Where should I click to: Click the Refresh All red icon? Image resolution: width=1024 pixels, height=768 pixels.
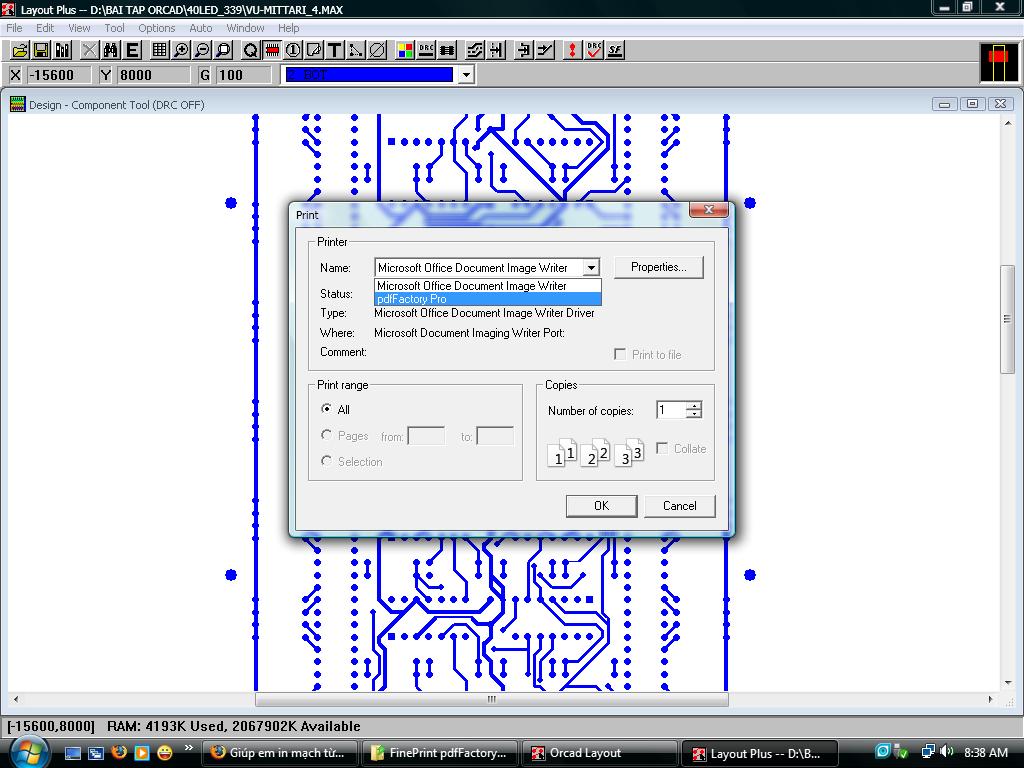(572, 50)
